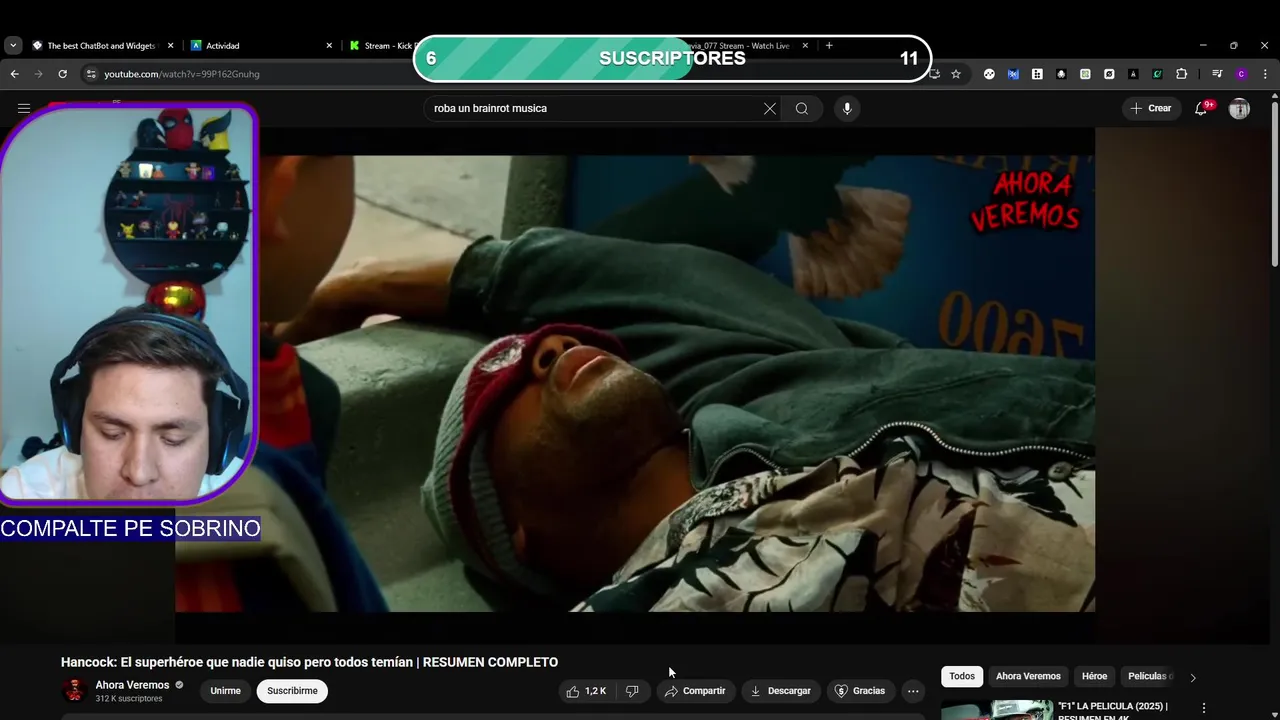Select the Todos filter chip
The width and height of the screenshot is (1280, 720).
click(962, 676)
